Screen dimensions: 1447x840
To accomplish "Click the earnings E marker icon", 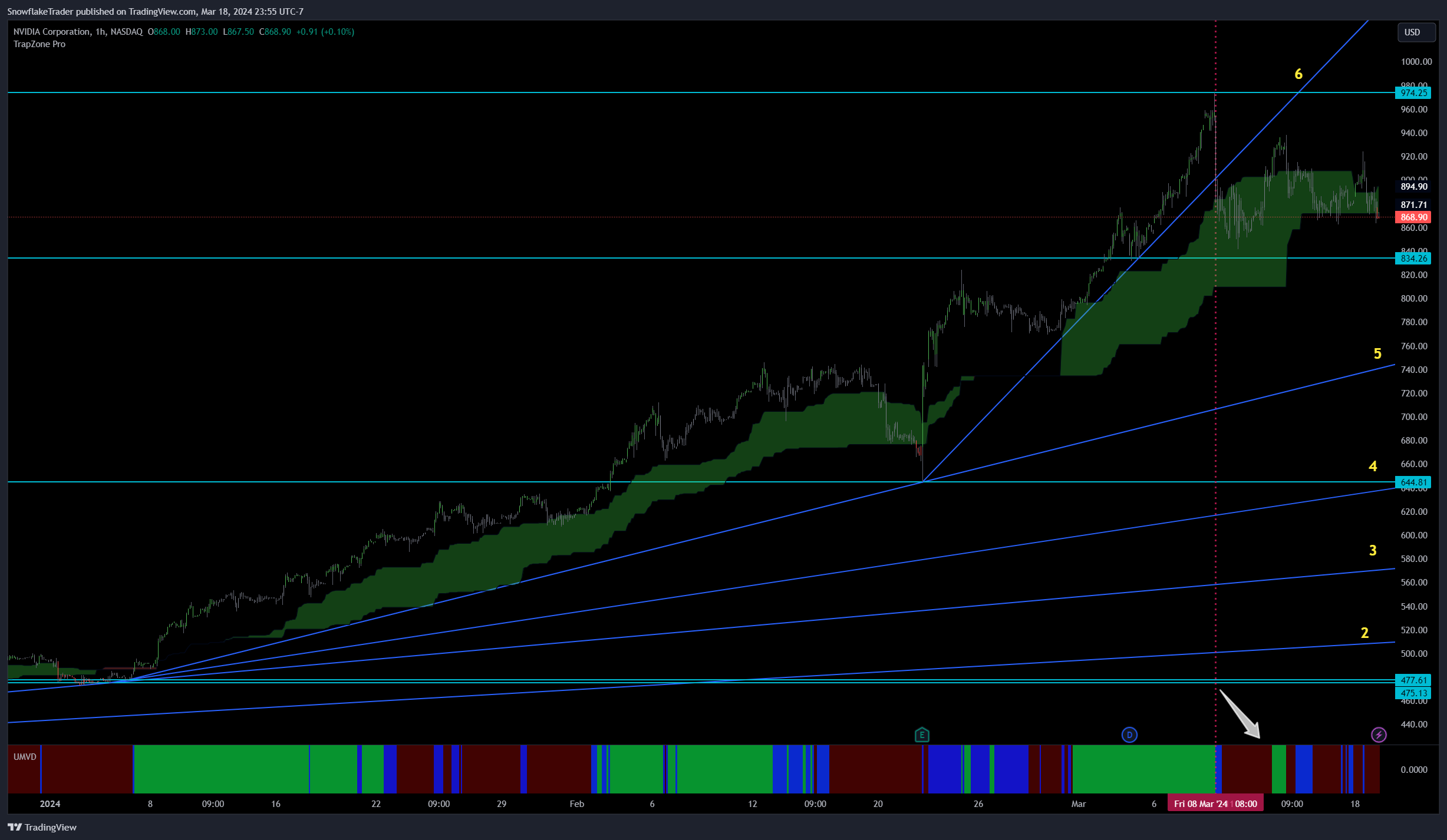I will pyautogui.click(x=922, y=735).
